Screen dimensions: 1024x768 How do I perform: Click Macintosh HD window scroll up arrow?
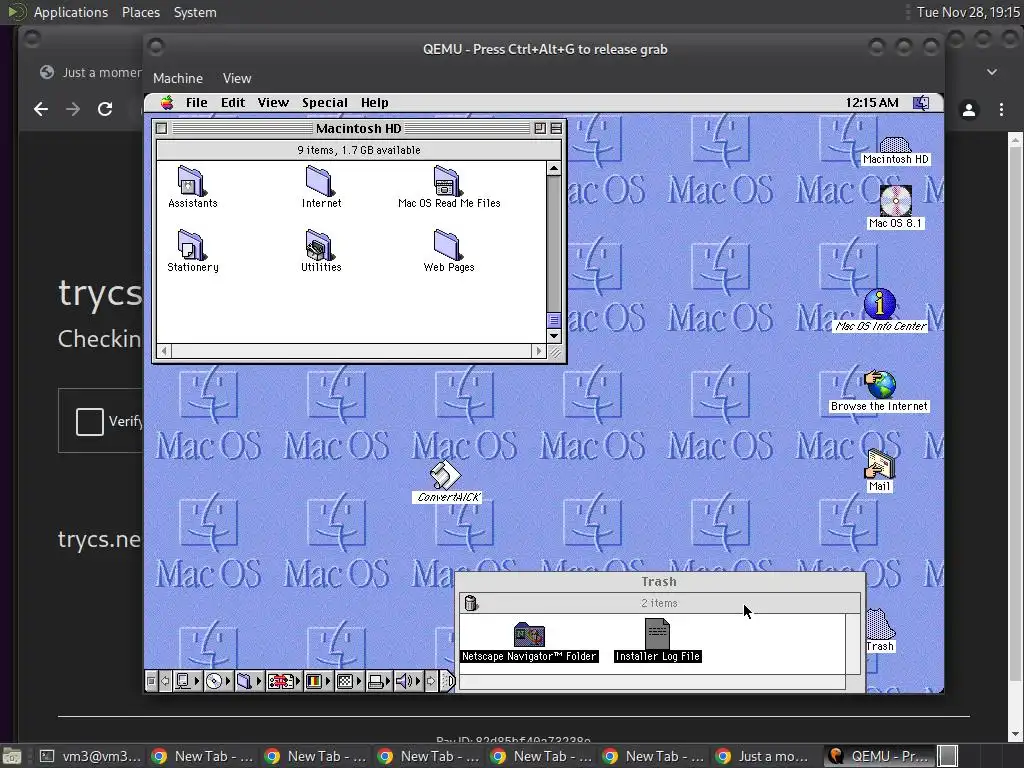click(x=554, y=168)
